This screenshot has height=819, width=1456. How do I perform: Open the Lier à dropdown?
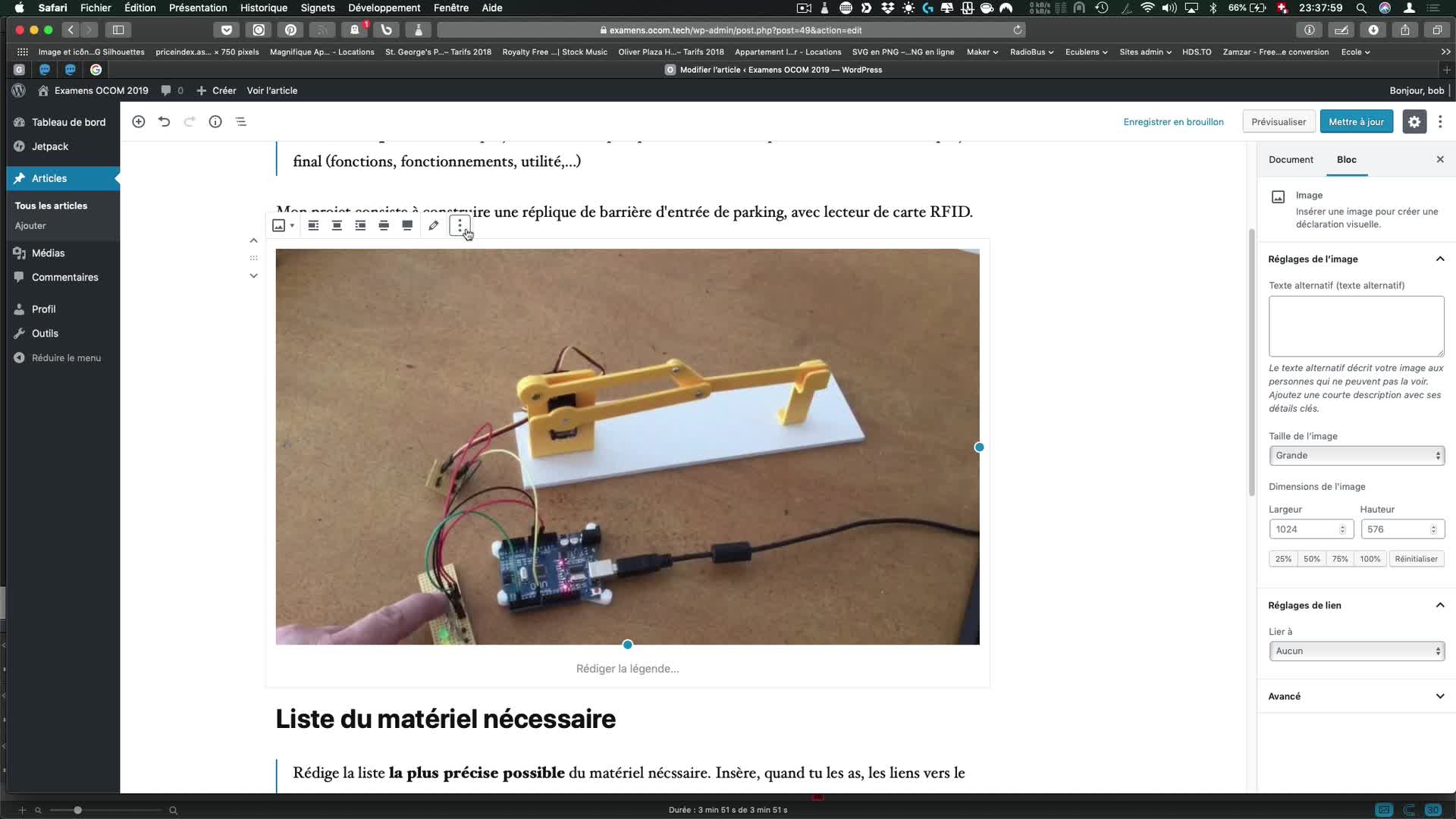coord(1356,651)
